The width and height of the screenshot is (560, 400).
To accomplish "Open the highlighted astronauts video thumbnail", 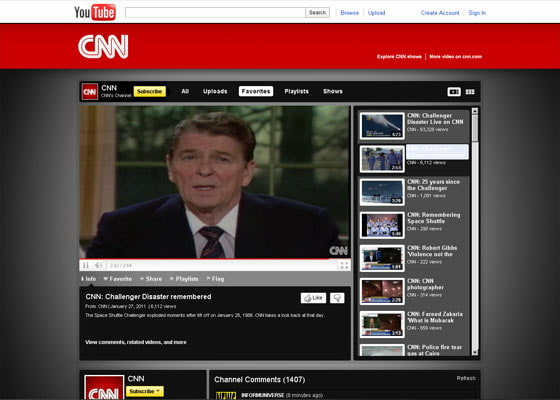I will 382,159.
